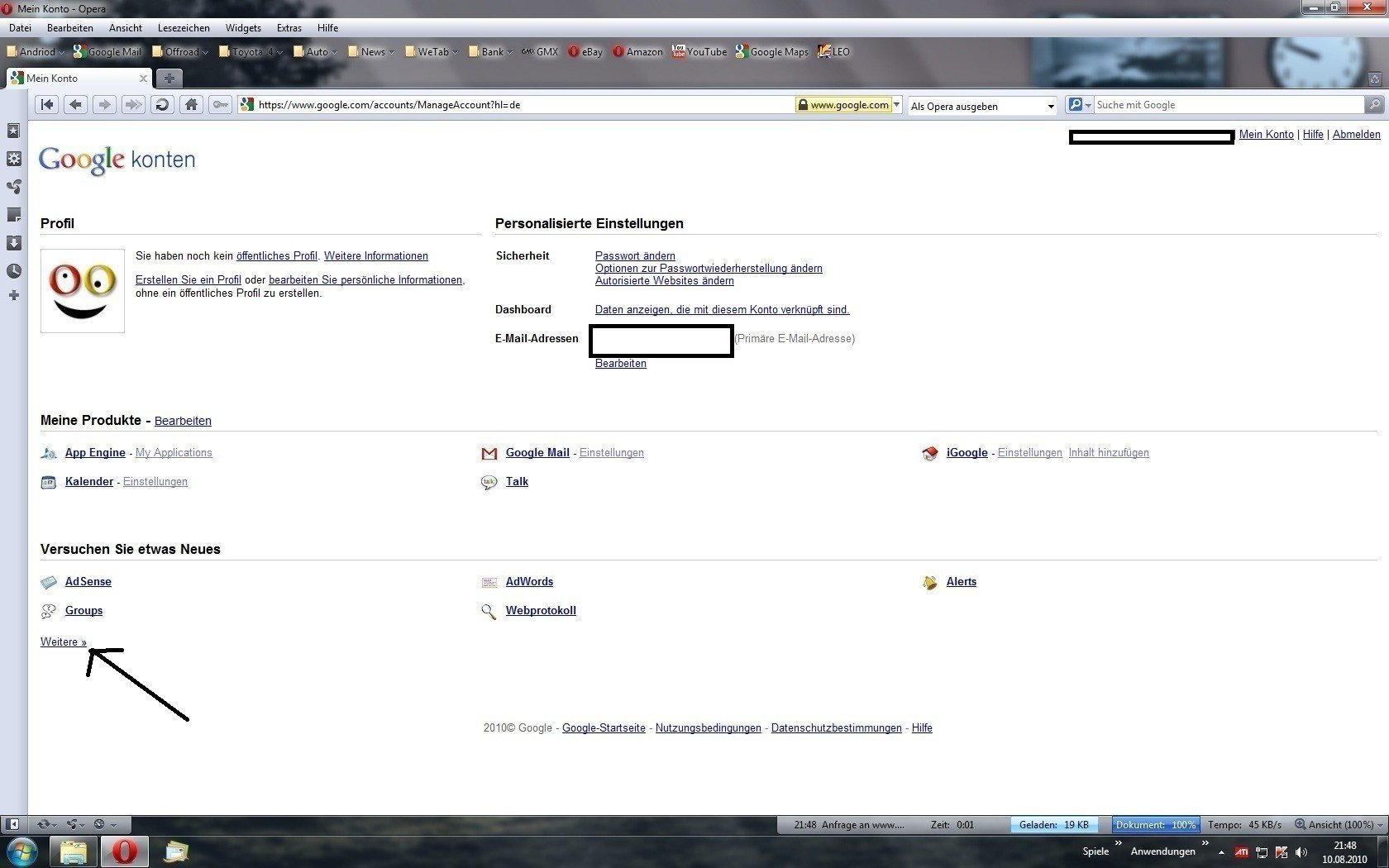Click the www.google.com security badge

(843, 105)
